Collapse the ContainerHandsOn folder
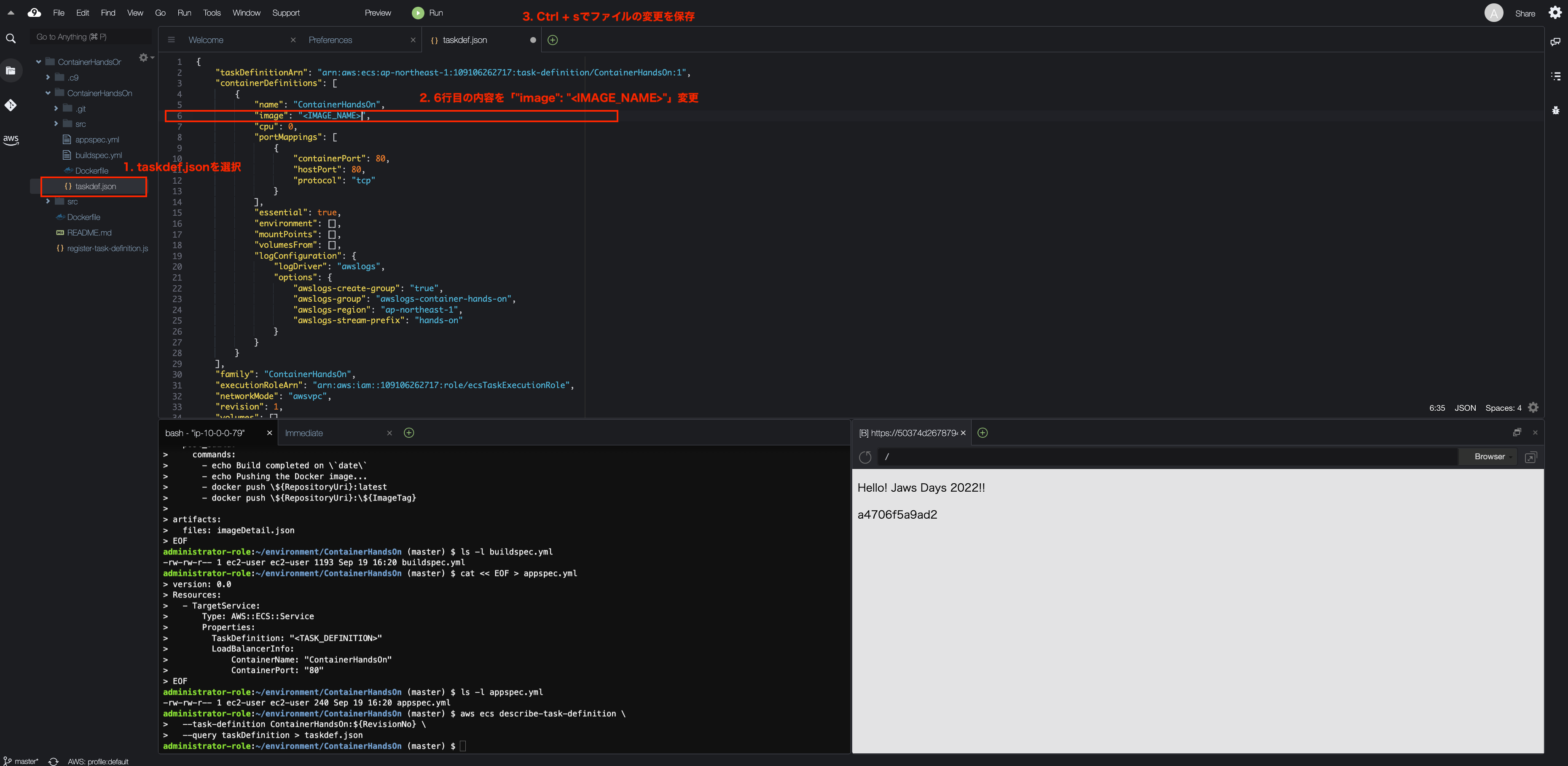This screenshot has width=1568, height=766. click(48, 92)
